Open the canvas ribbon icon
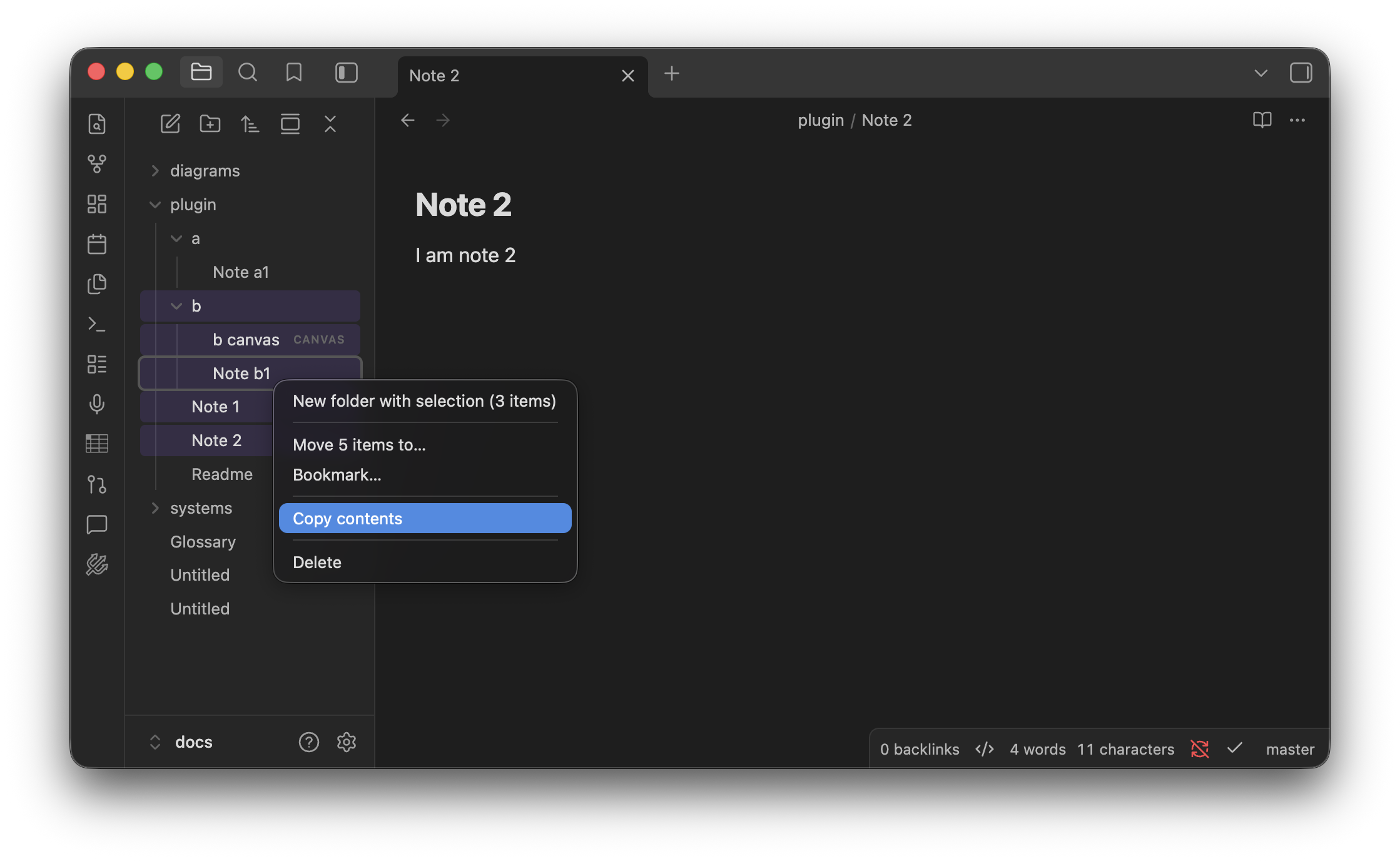The height and width of the screenshot is (861, 1400). pos(97,204)
